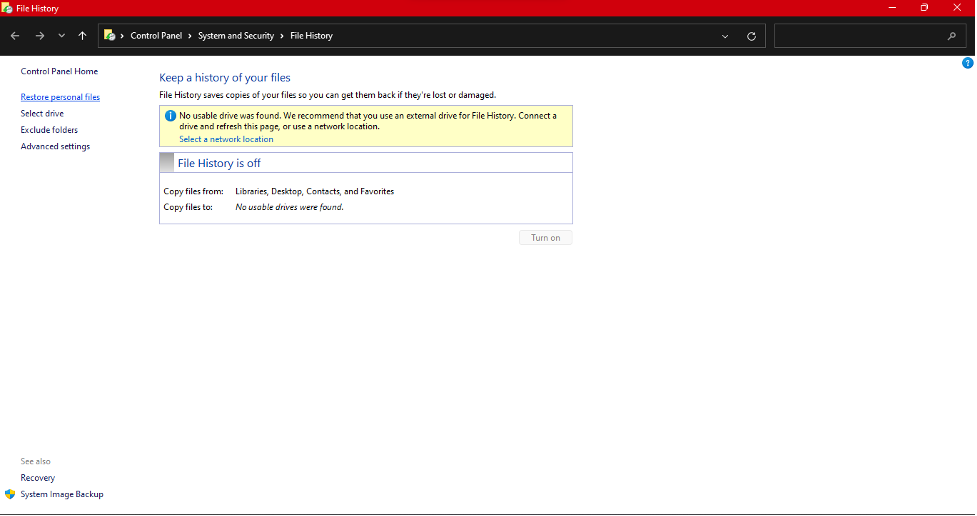
Task: Click the info icon in yellow notice
Action: pyautogui.click(x=170, y=116)
